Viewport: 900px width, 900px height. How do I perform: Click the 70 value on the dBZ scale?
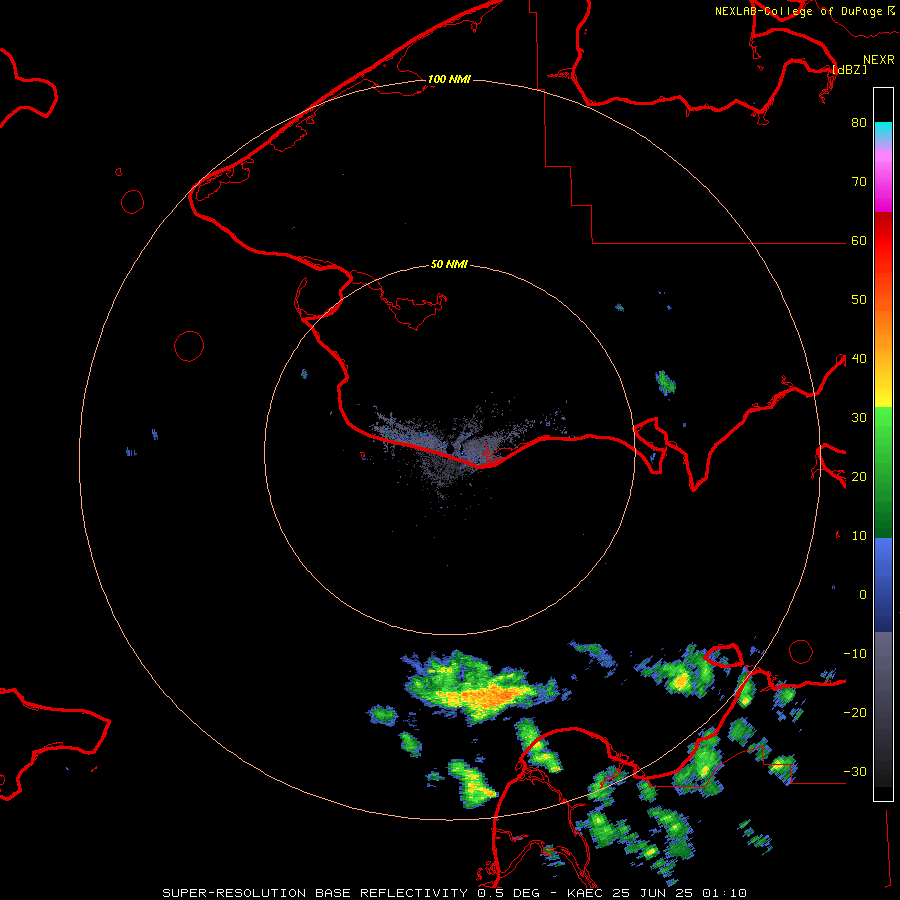tap(859, 182)
